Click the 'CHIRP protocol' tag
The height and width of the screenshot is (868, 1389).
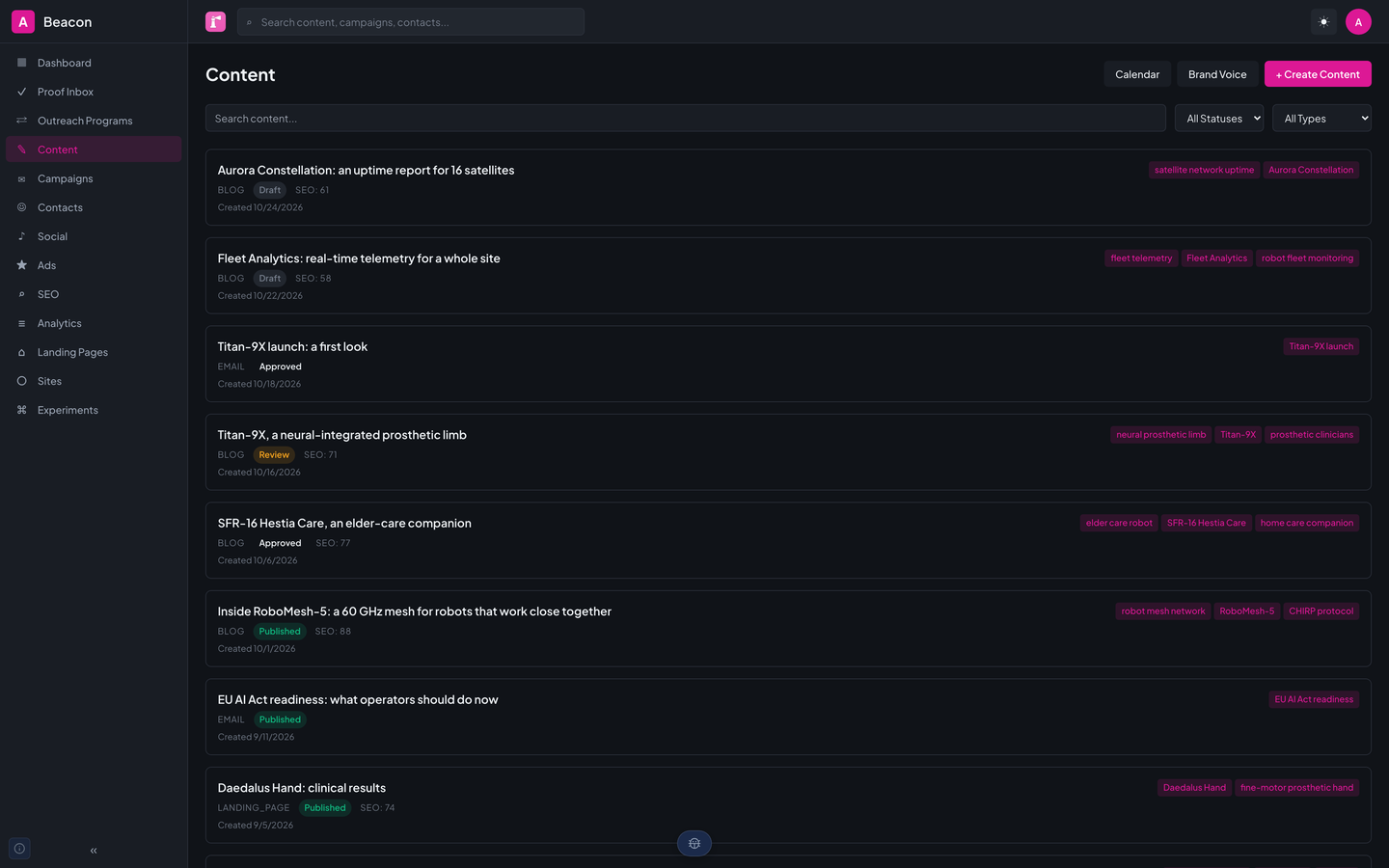pyautogui.click(x=1321, y=611)
